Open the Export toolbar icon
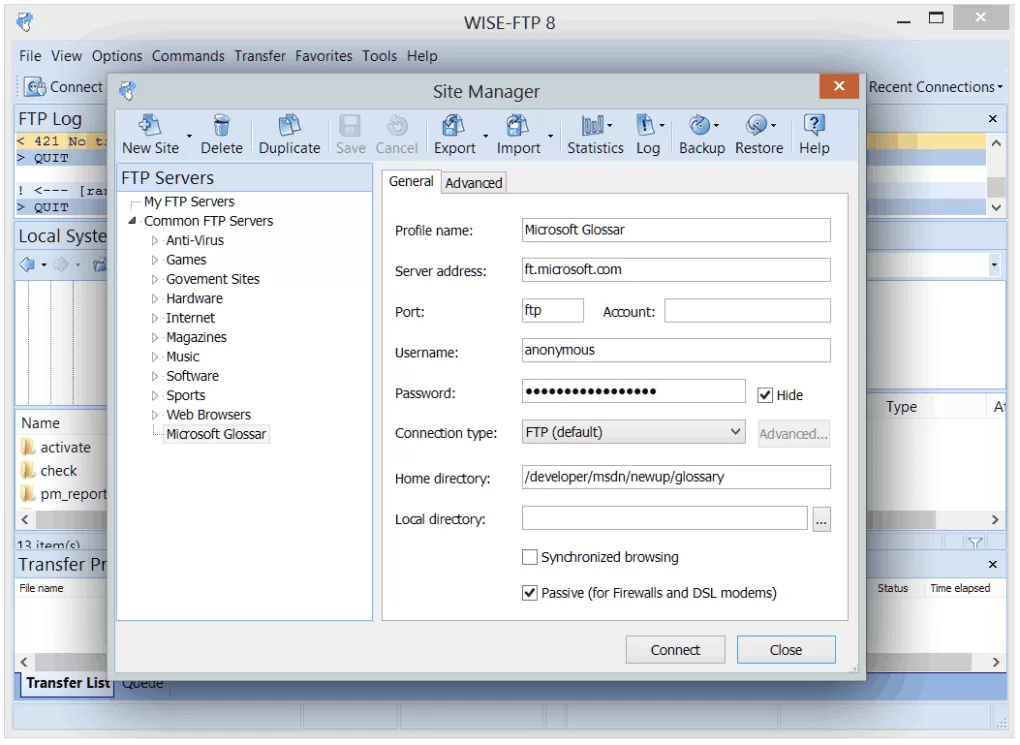The width and height of the screenshot is (1020, 745). pyautogui.click(x=454, y=126)
